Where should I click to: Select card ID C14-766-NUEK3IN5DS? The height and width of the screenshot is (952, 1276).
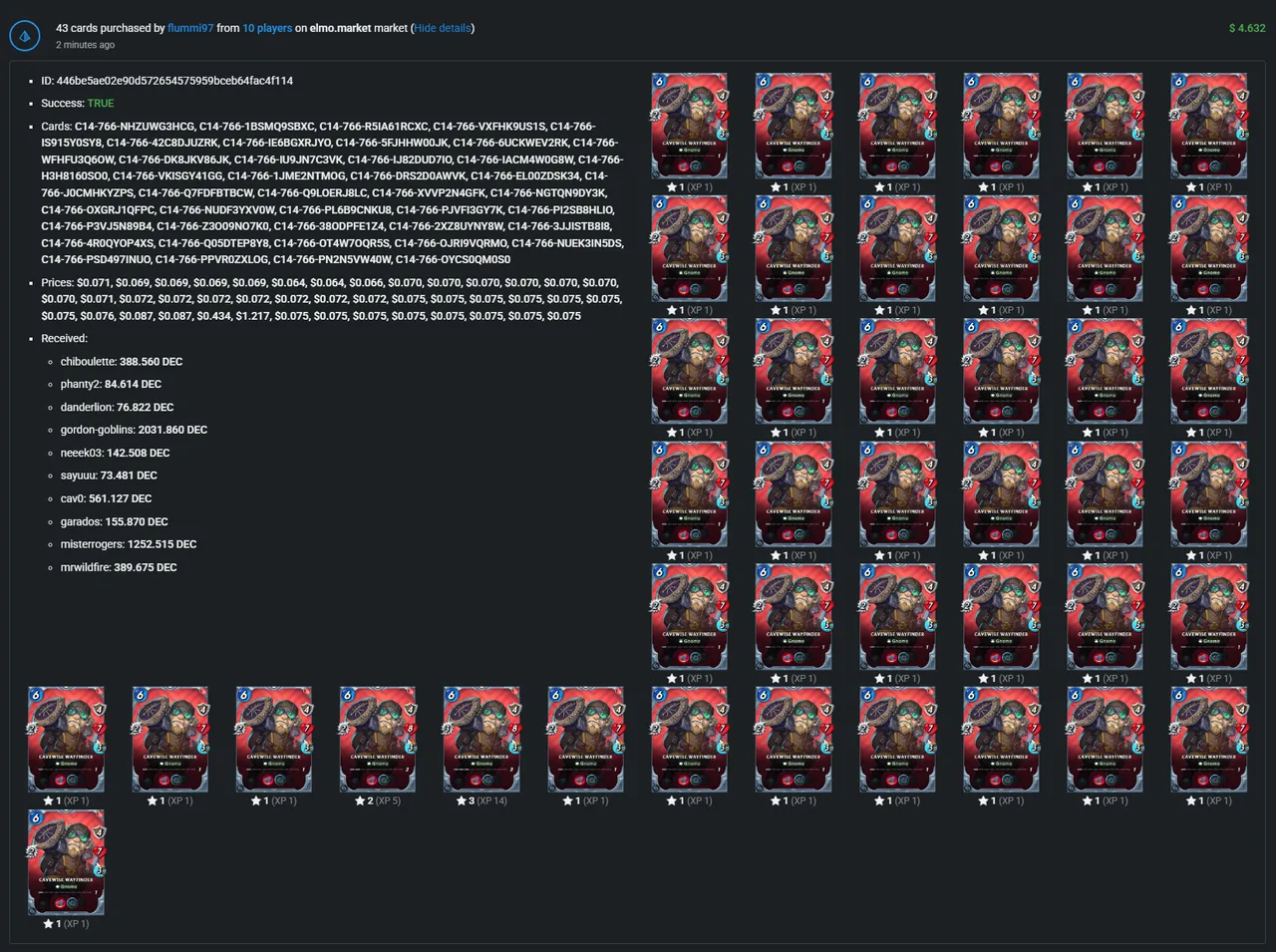(565, 243)
